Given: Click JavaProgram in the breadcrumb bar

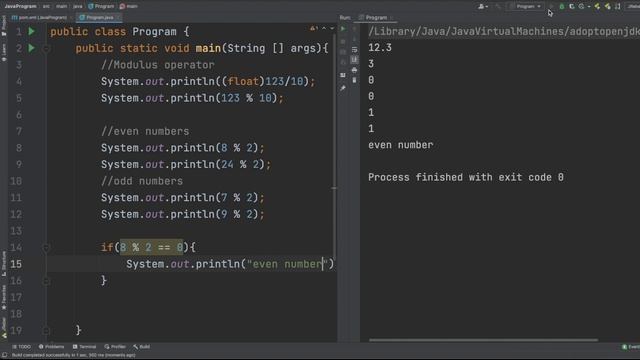Looking at the screenshot, I should [20, 6].
